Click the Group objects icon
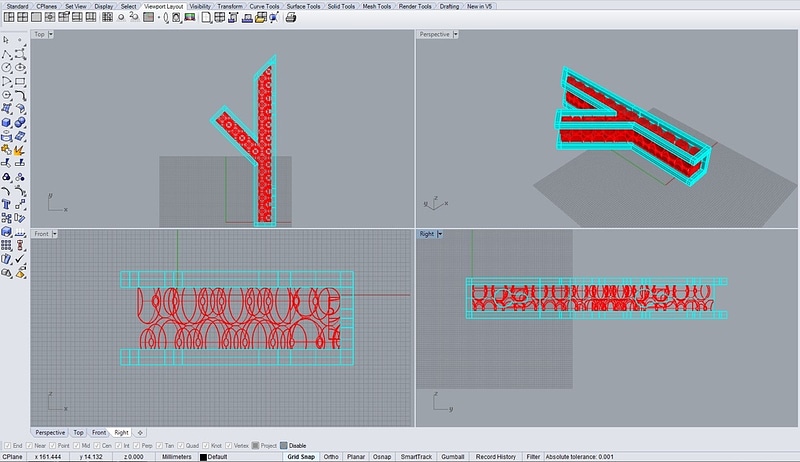This screenshot has width=800, height=462. pos(6,177)
